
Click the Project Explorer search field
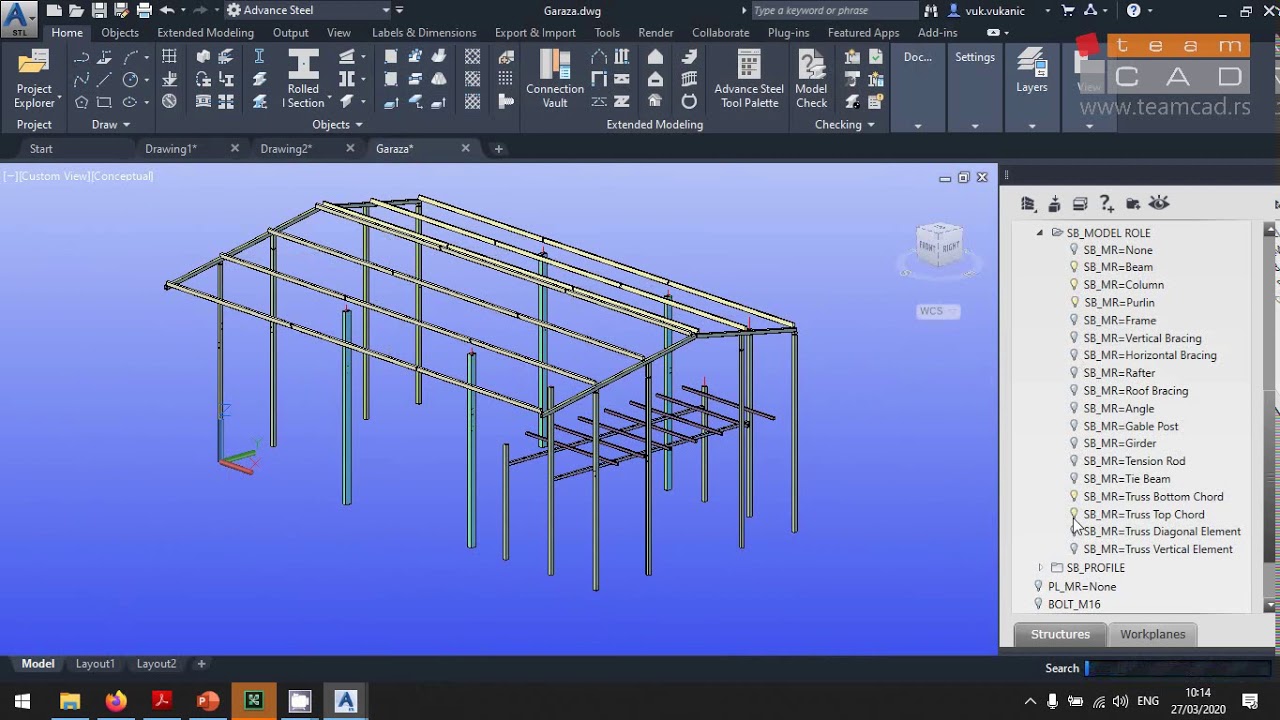click(1177, 668)
